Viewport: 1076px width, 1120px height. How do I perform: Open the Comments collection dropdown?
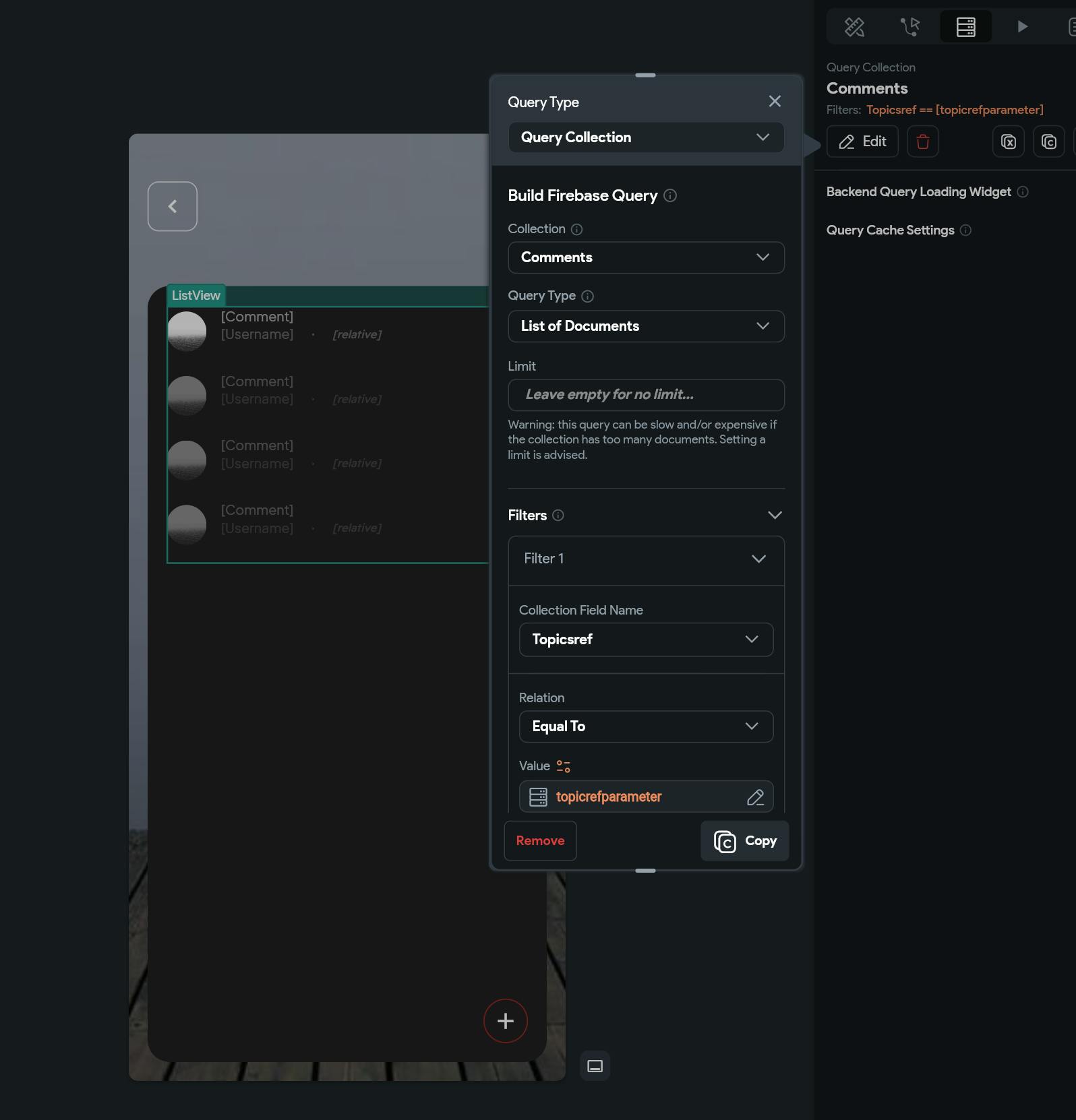click(x=646, y=257)
